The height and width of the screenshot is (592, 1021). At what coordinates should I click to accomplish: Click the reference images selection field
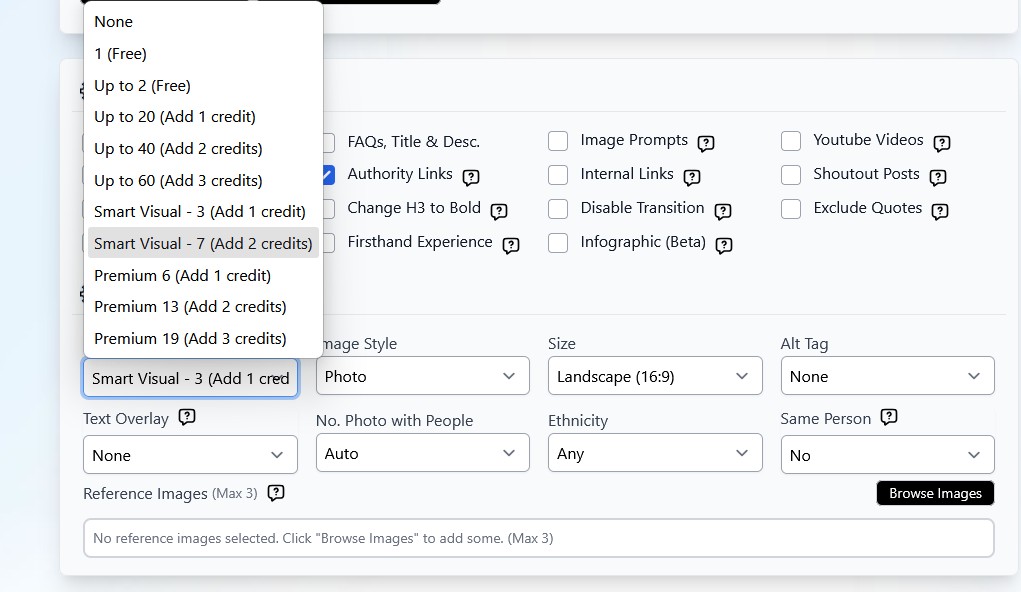pos(538,538)
